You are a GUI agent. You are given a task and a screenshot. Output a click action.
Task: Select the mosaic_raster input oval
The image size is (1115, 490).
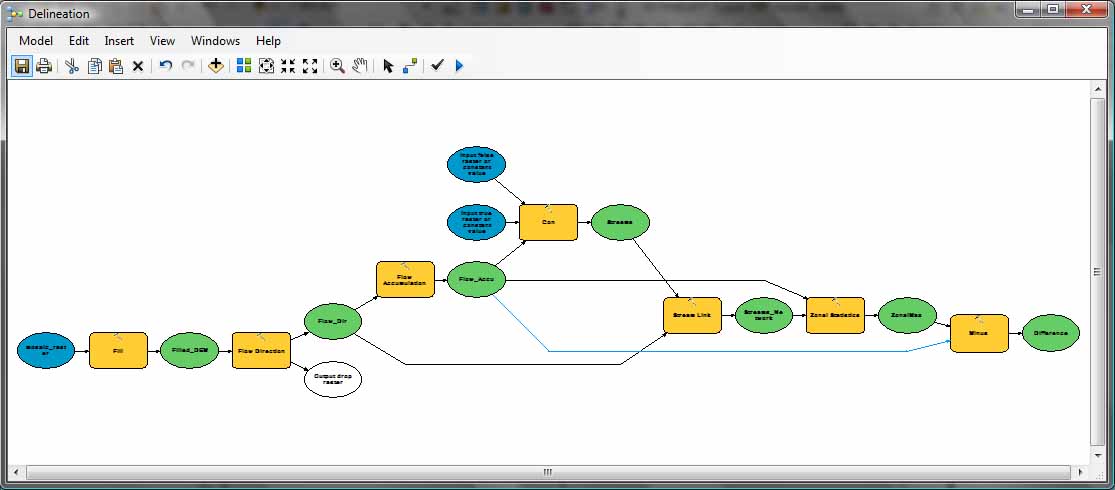pos(46,351)
